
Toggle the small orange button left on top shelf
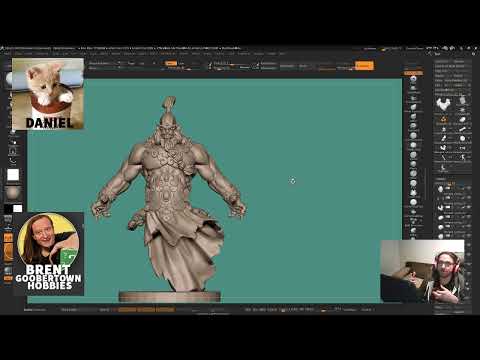click(x=171, y=63)
